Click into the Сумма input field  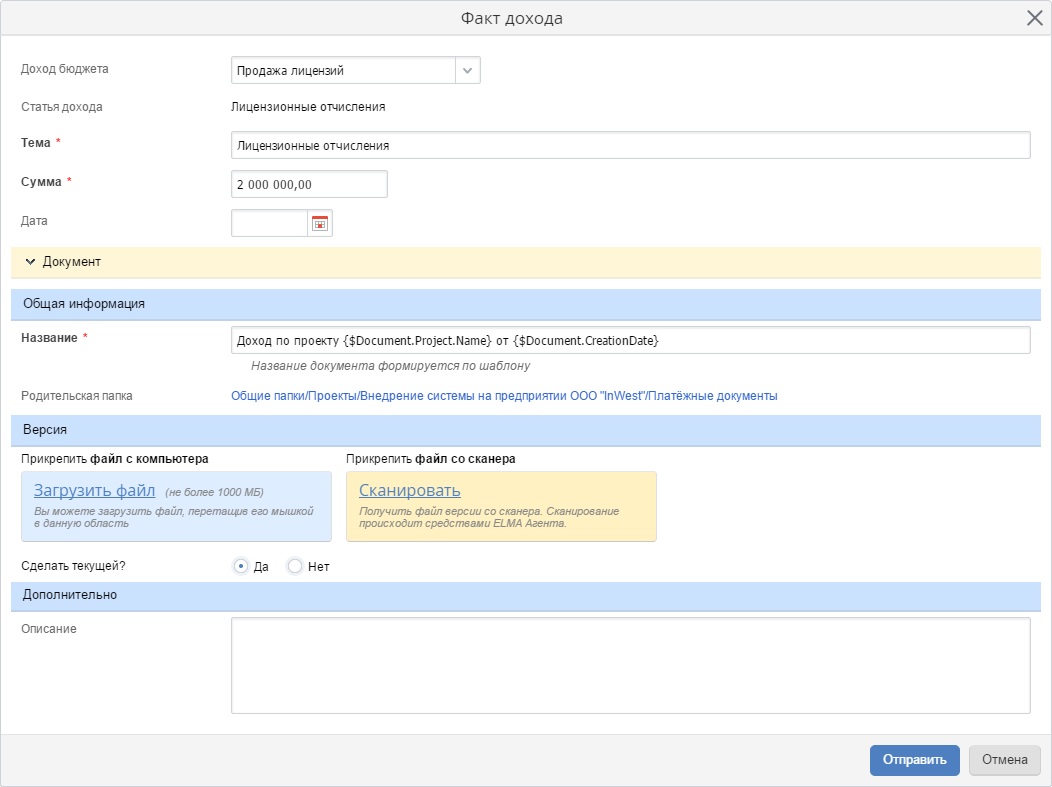click(309, 184)
